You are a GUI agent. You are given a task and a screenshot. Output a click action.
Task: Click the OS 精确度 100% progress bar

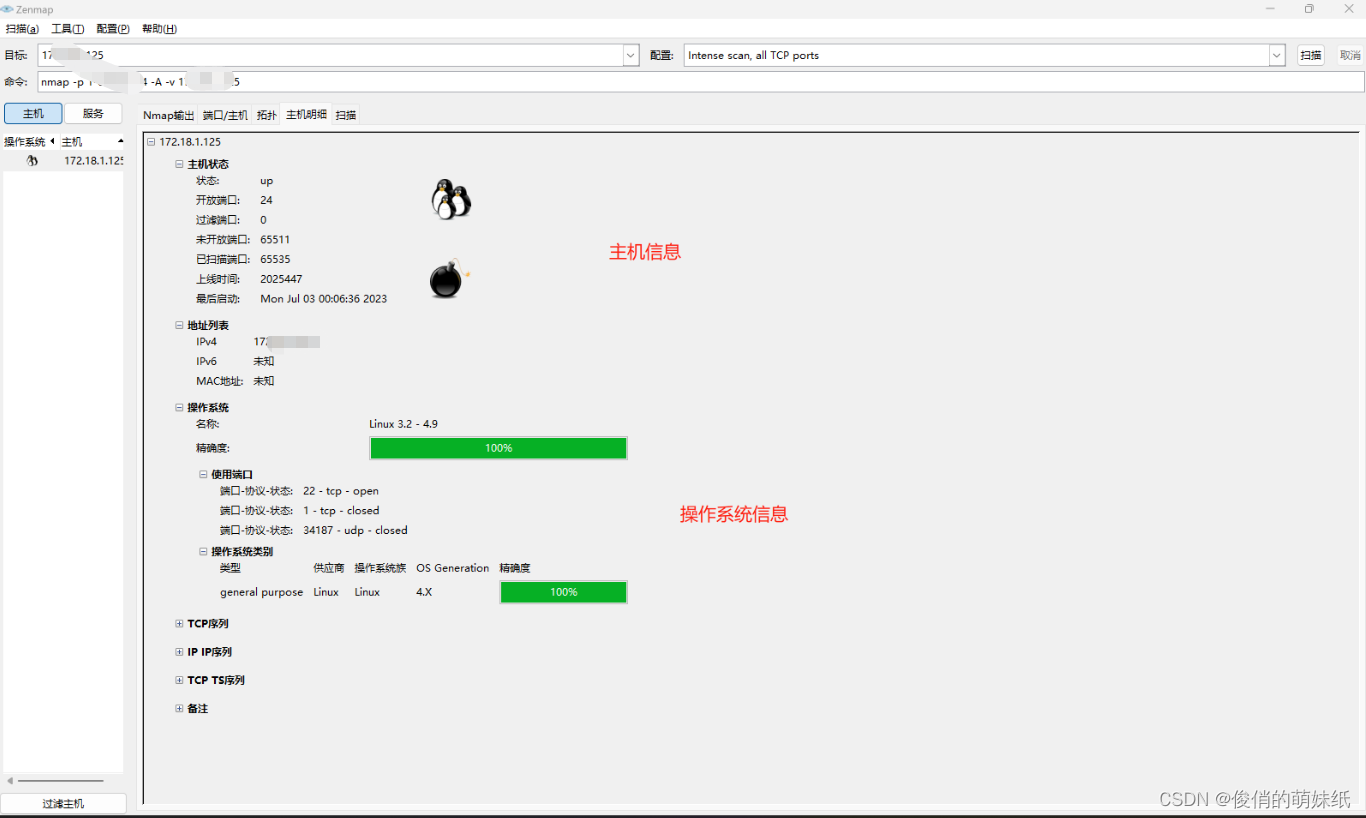(498, 448)
